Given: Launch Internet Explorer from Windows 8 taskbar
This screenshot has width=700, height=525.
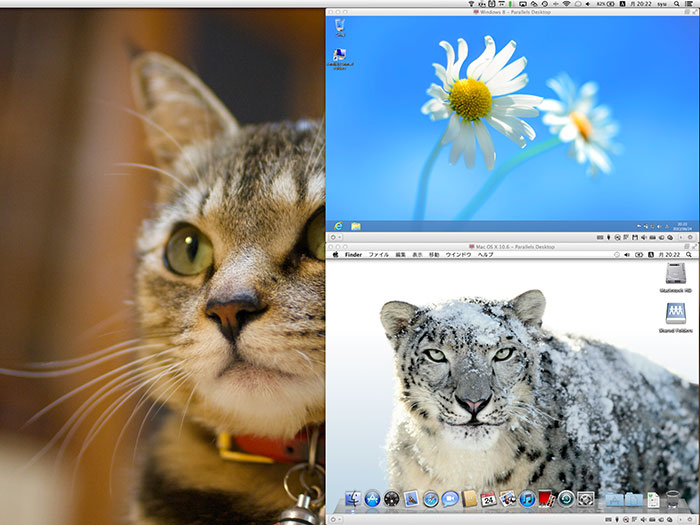Looking at the screenshot, I should (339, 226).
